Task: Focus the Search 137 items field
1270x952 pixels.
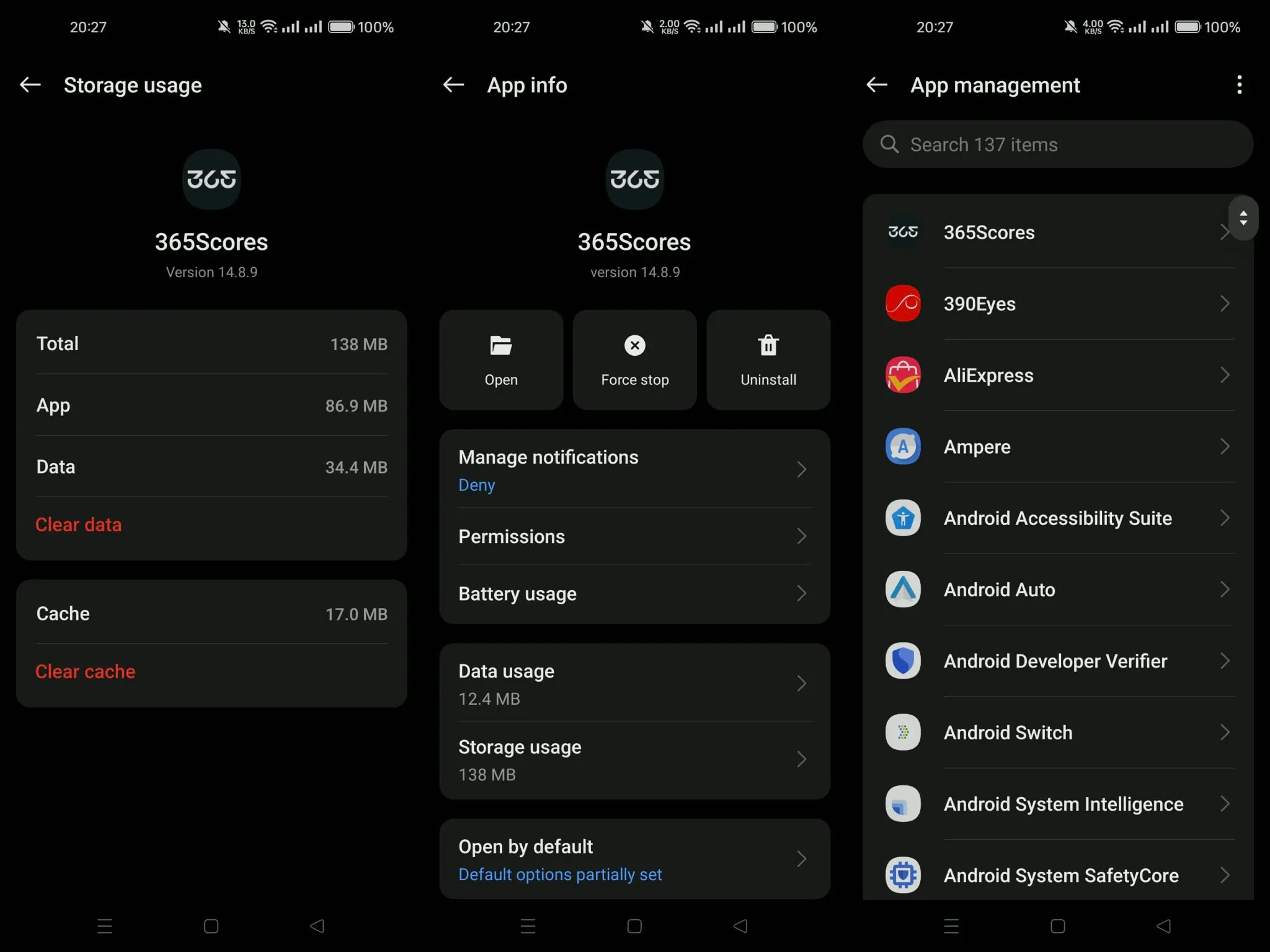Action: (x=1057, y=144)
